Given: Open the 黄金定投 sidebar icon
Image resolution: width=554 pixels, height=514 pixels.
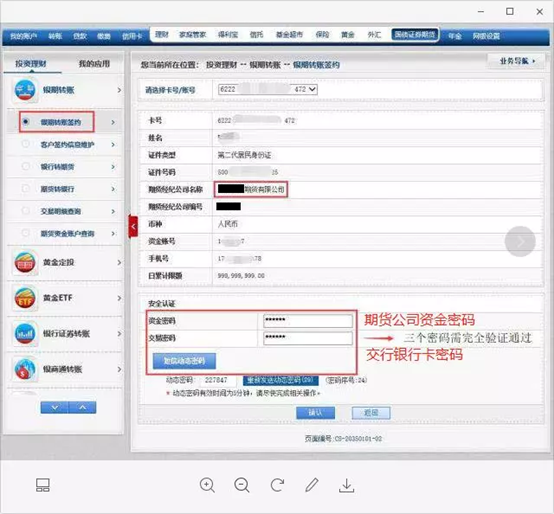Looking at the screenshot, I should [24, 262].
